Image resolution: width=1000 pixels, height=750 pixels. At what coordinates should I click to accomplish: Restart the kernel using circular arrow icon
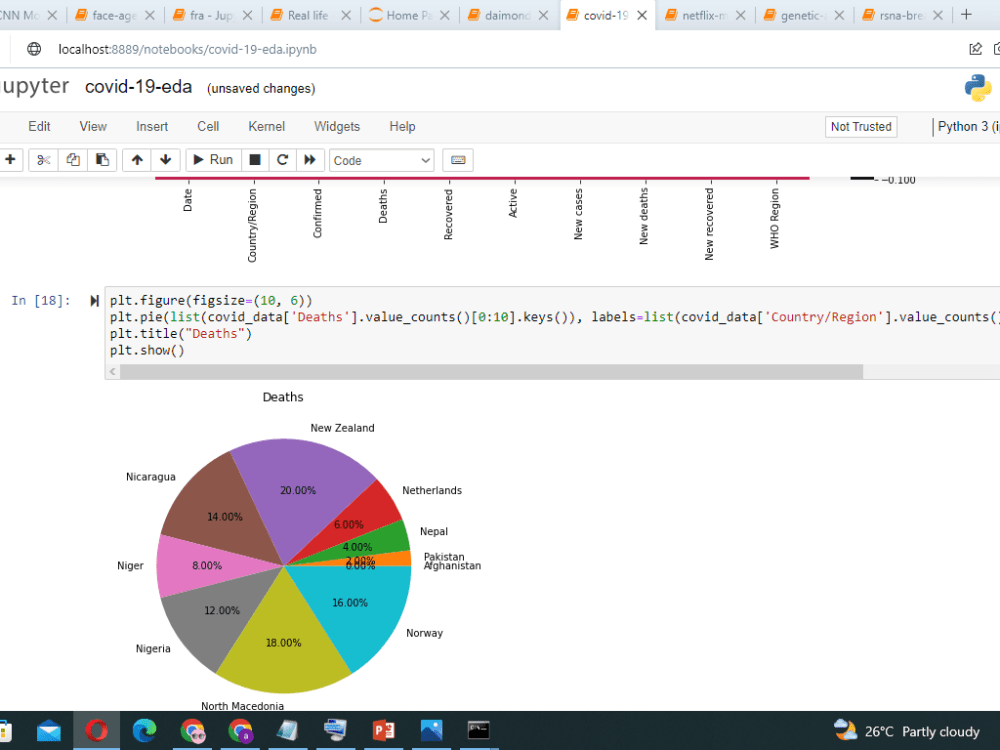click(281, 160)
